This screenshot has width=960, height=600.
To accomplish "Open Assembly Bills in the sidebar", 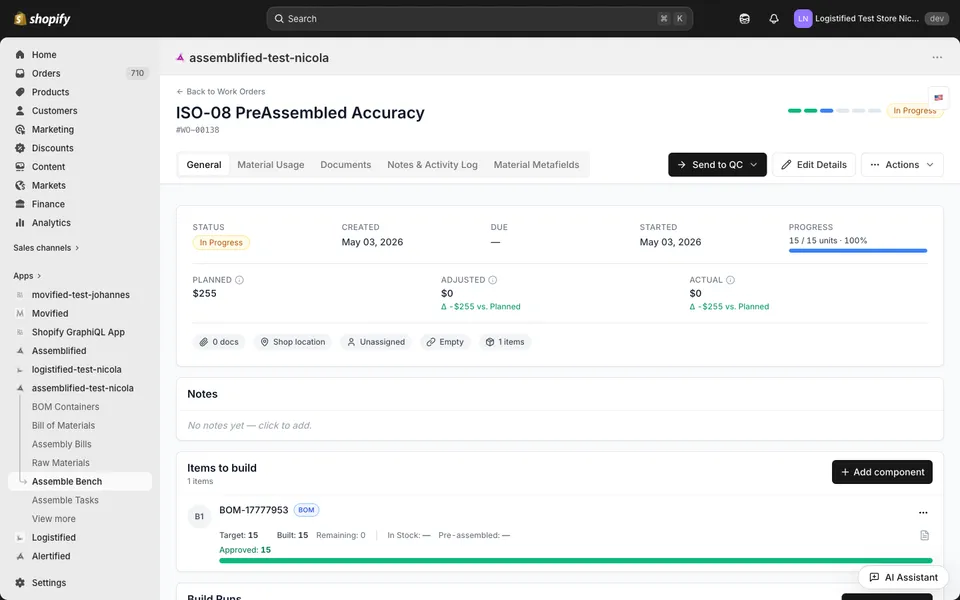I will 62,444.
